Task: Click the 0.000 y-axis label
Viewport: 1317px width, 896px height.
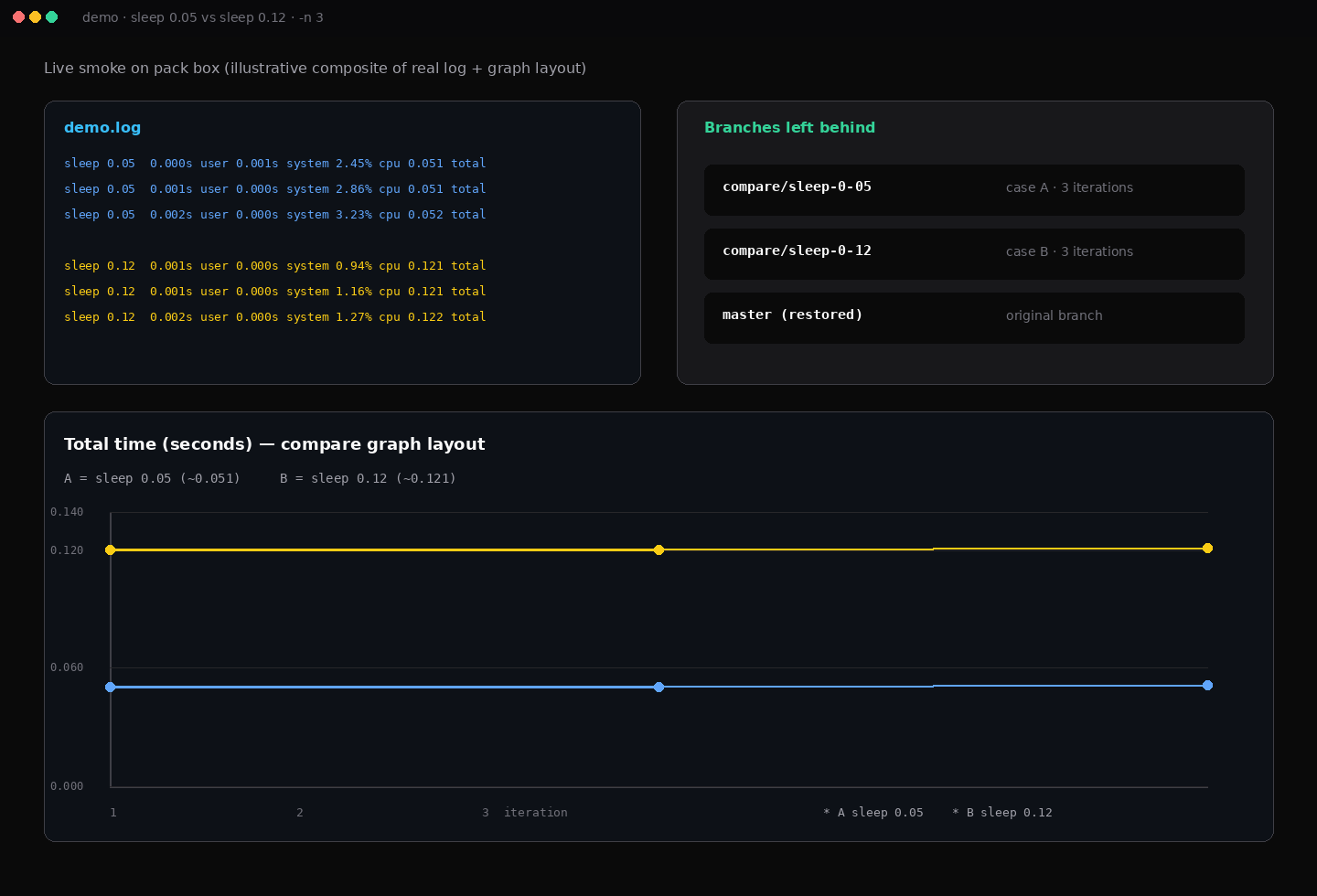Action: 67,786
